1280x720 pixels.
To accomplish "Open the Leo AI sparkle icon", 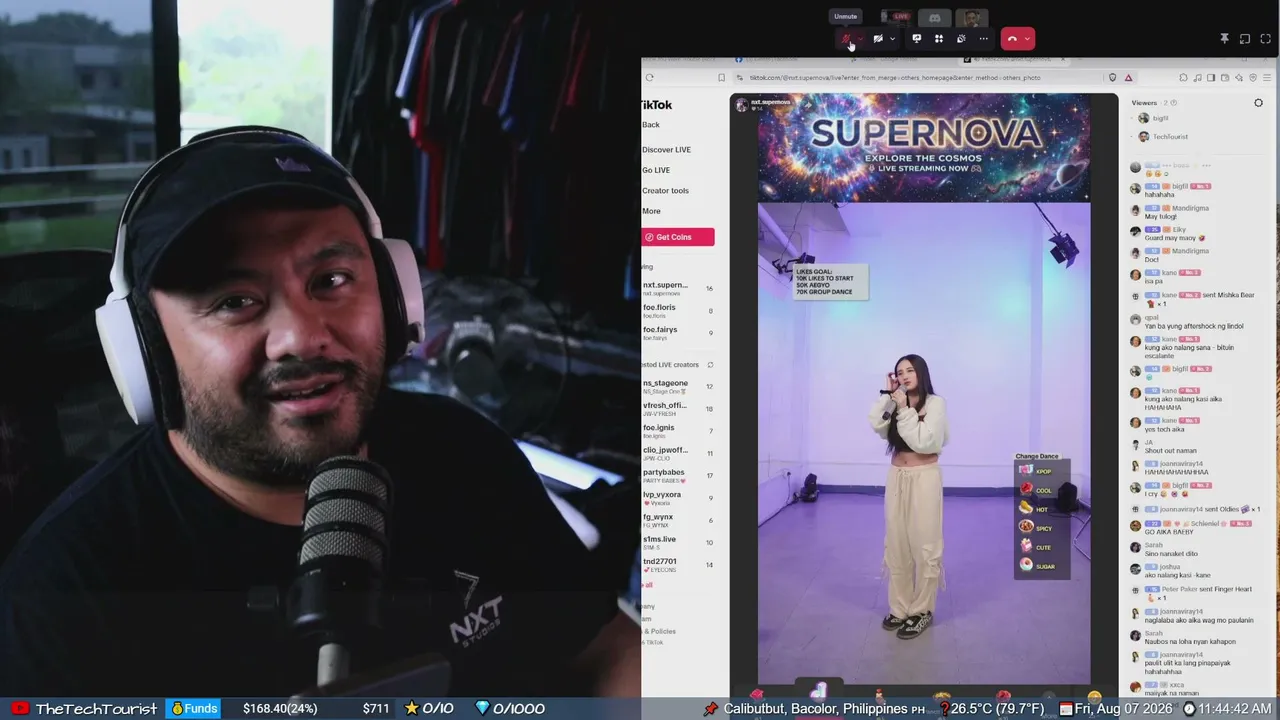I will point(1239,77).
